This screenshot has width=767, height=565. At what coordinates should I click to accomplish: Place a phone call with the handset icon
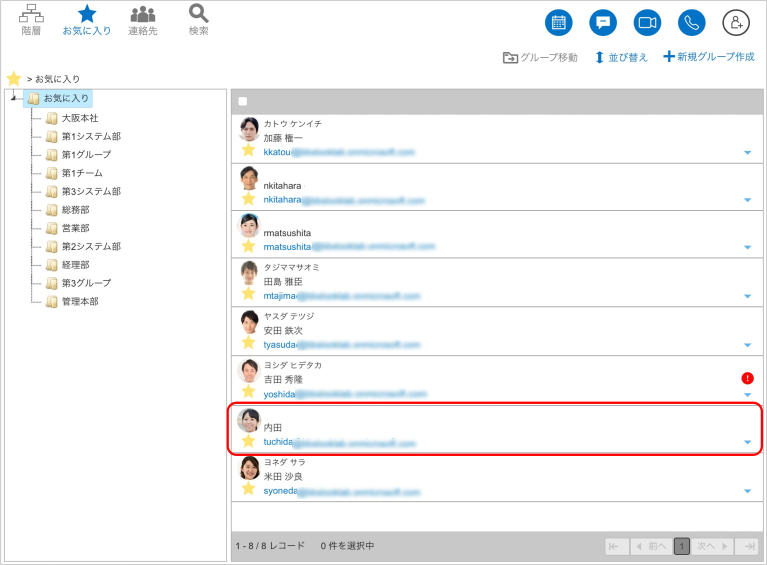tap(692, 23)
